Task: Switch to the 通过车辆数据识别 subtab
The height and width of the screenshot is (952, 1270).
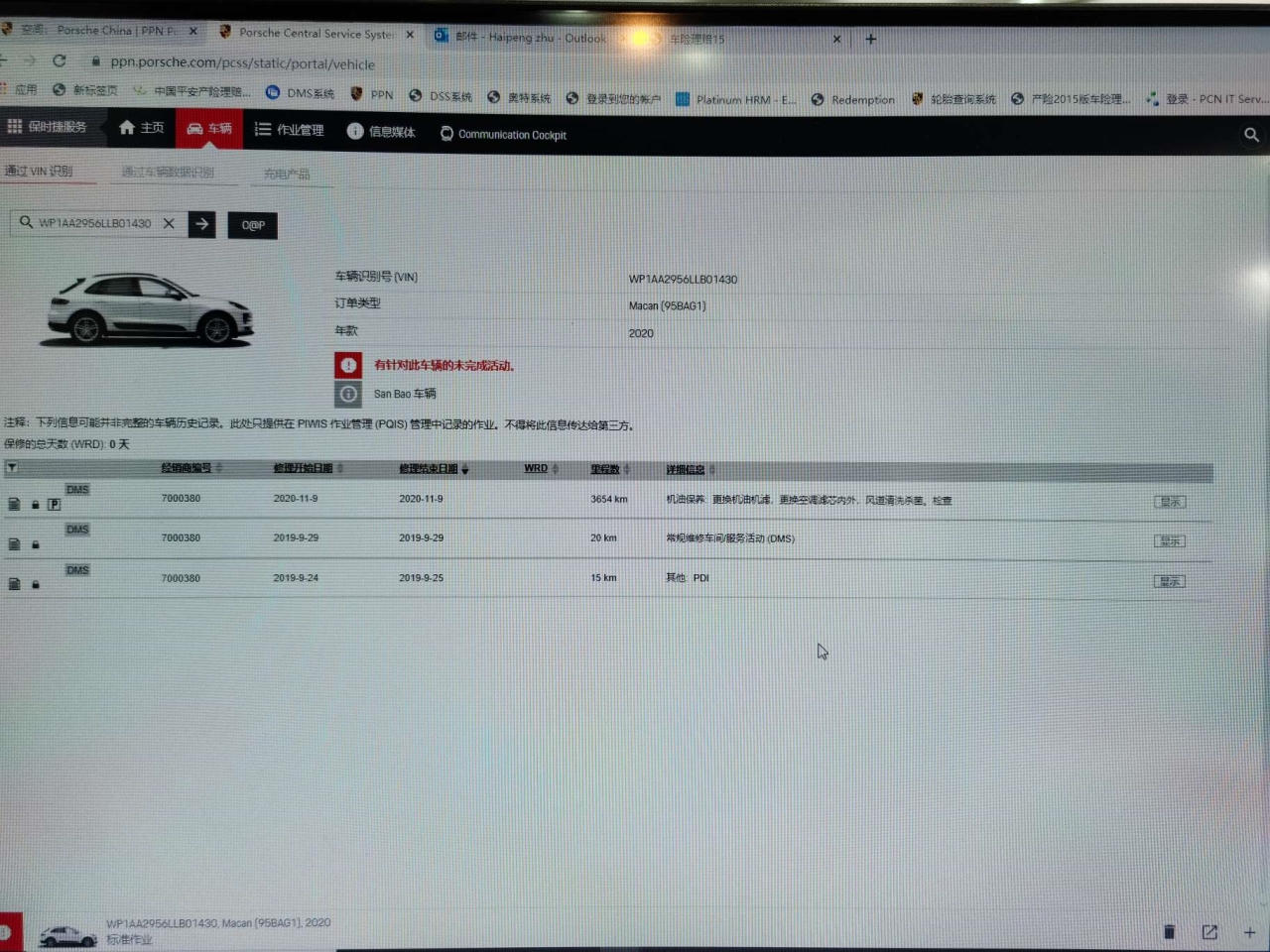Action: [168, 172]
